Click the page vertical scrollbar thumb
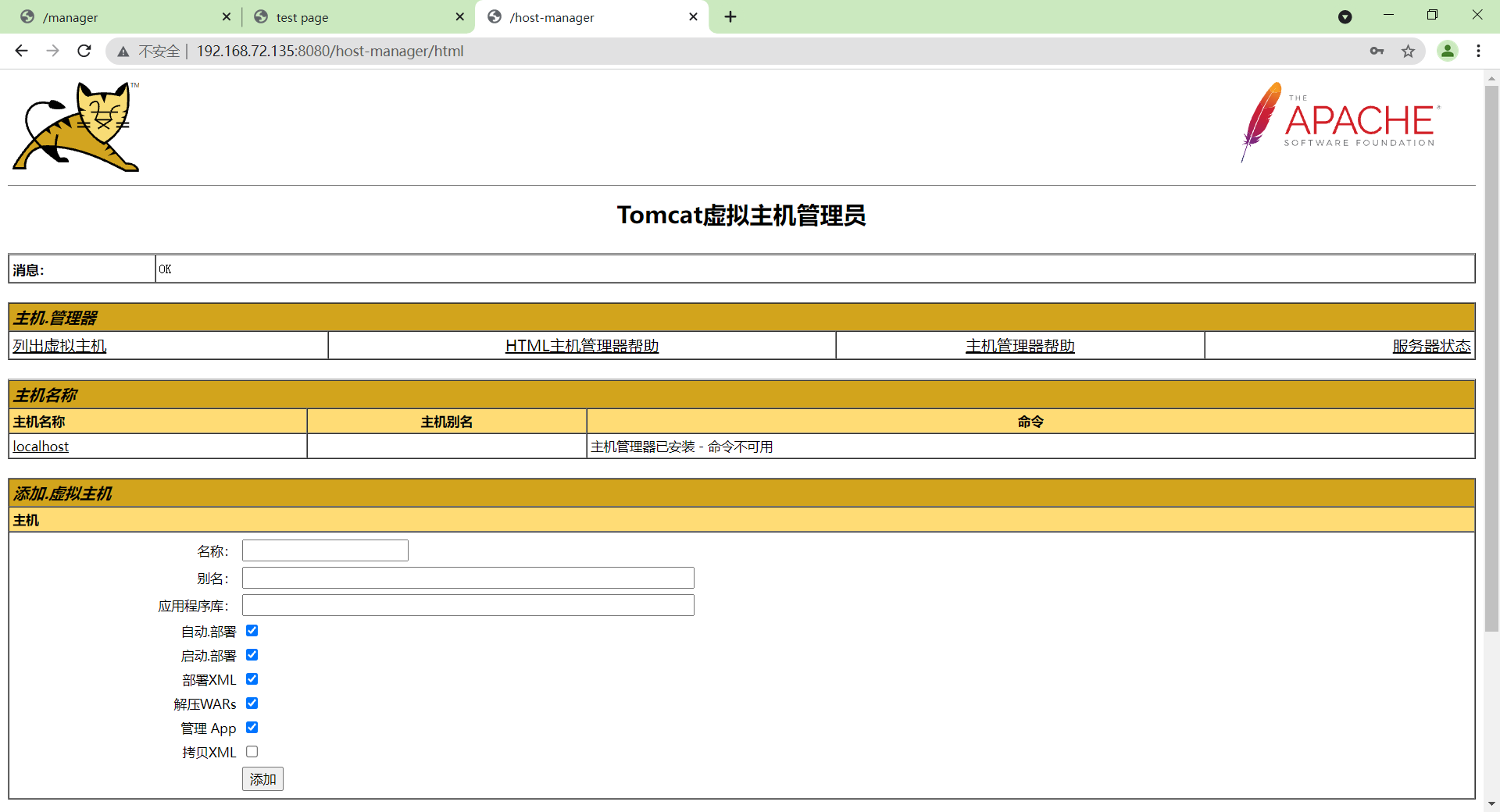 point(1491,359)
